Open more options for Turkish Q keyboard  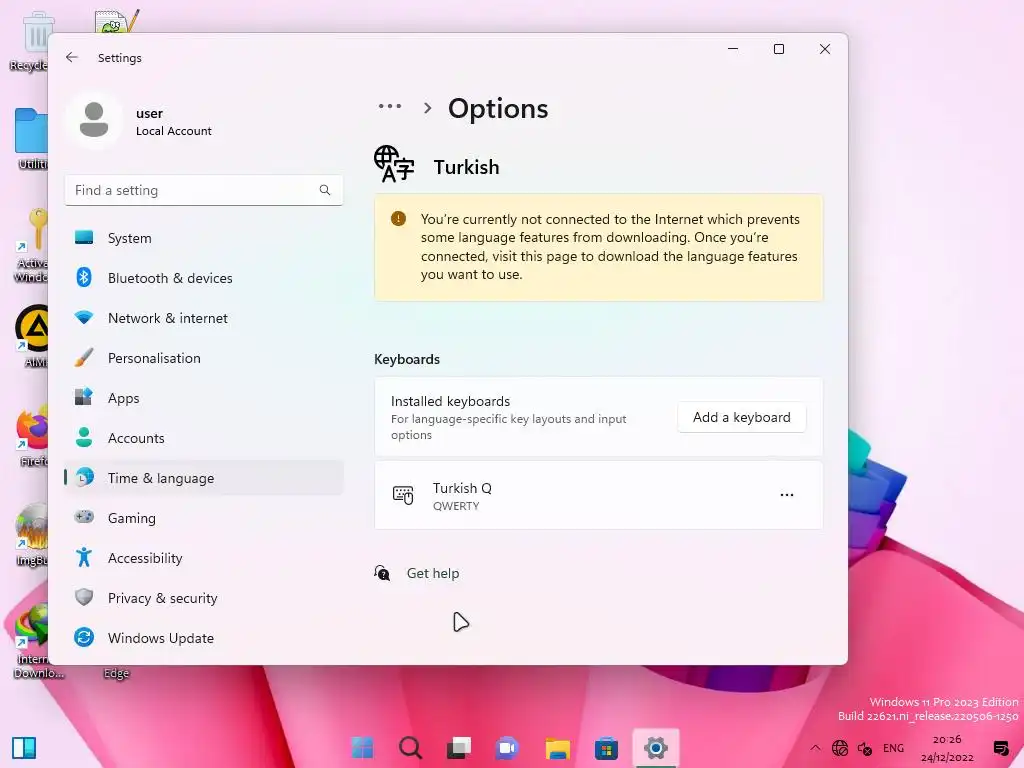(787, 495)
